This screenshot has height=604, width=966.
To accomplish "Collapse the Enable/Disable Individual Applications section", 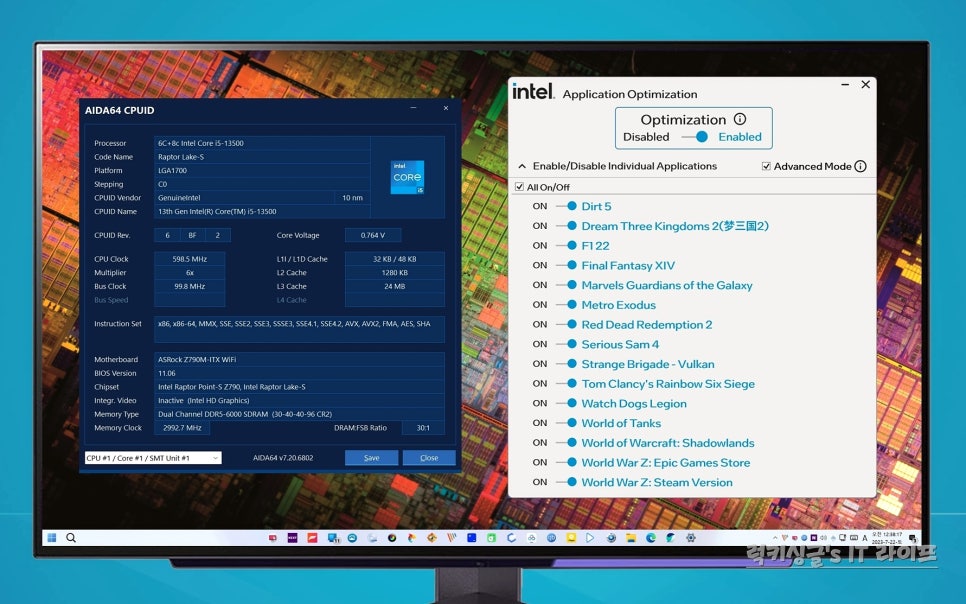I will click(x=522, y=166).
